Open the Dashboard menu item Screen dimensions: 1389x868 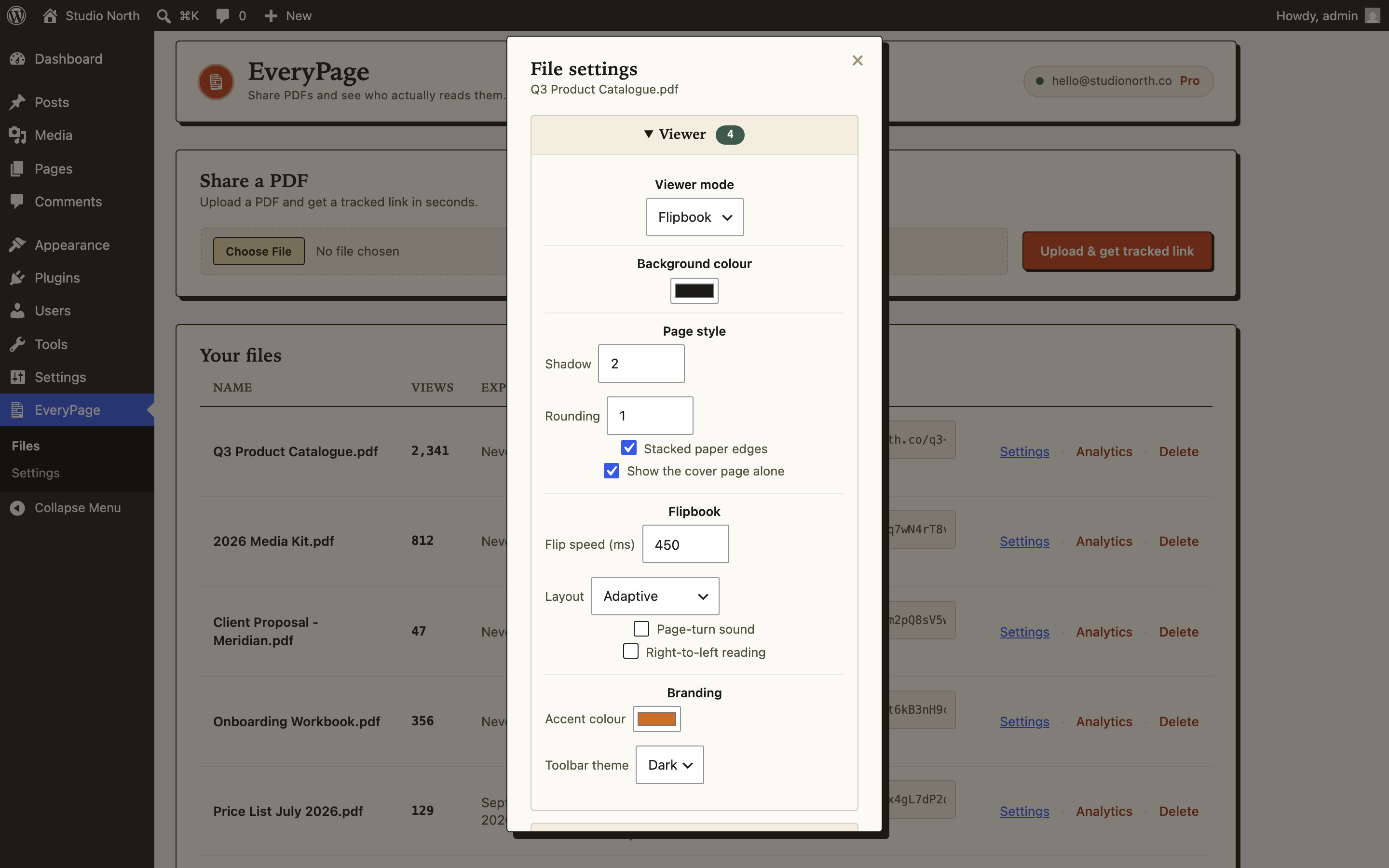click(x=77, y=58)
